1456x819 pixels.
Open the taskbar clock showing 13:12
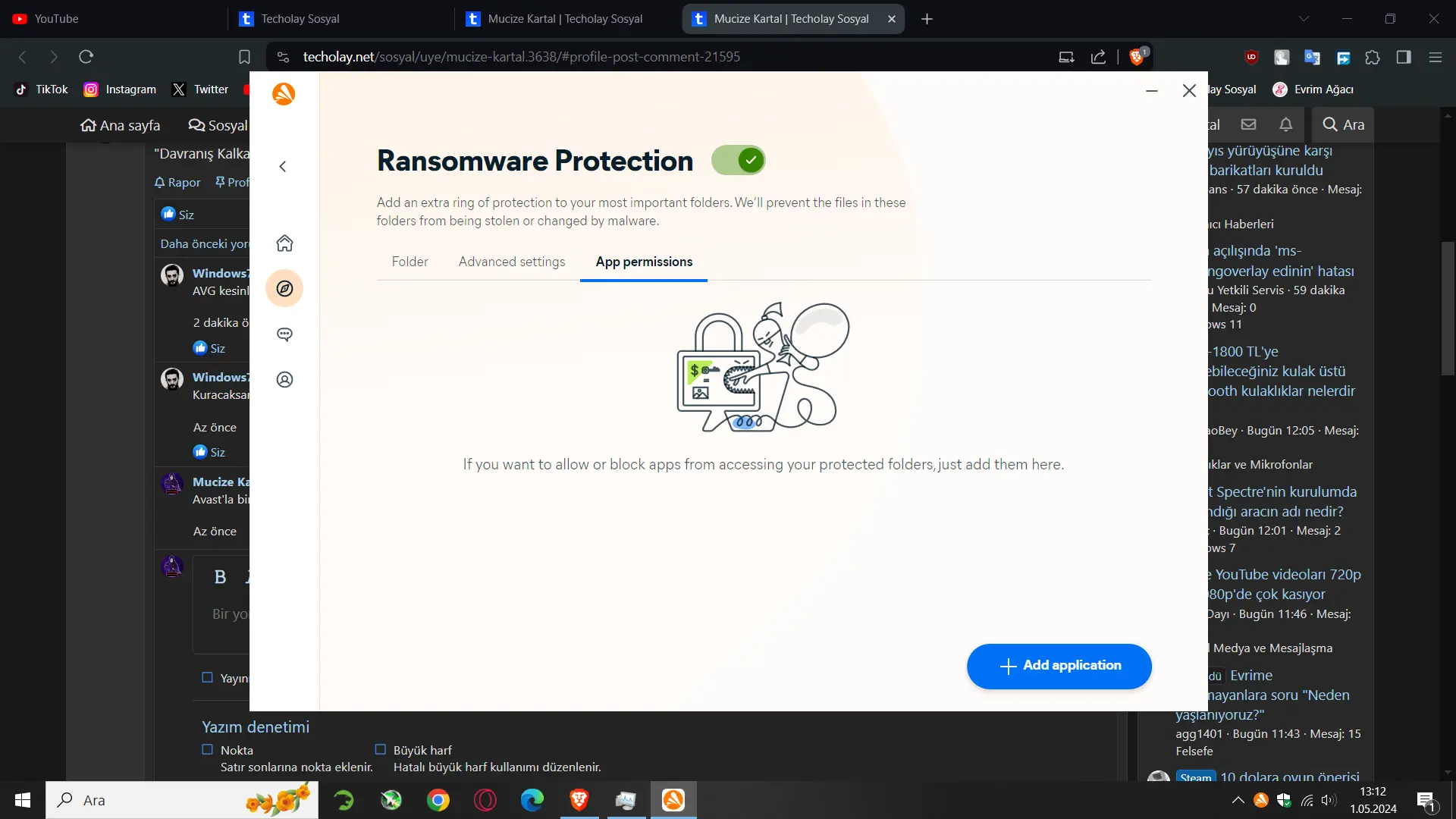click(1373, 800)
